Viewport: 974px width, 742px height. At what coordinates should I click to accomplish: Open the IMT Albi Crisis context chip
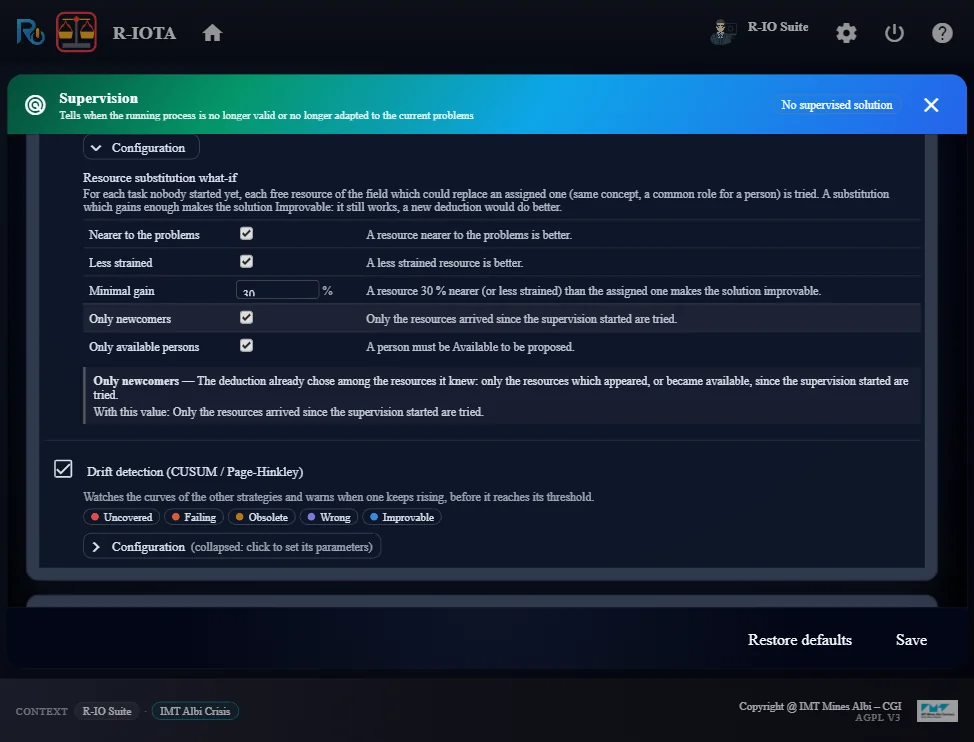click(195, 711)
